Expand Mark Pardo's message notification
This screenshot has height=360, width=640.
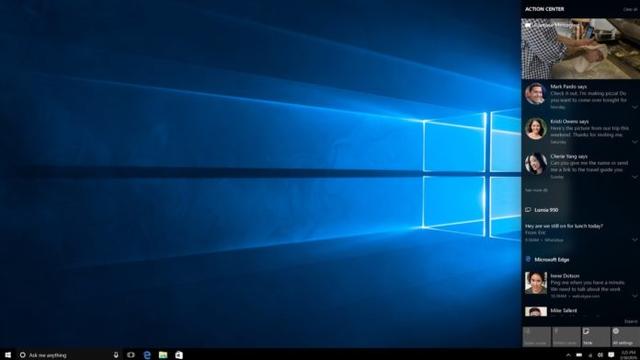635,107
